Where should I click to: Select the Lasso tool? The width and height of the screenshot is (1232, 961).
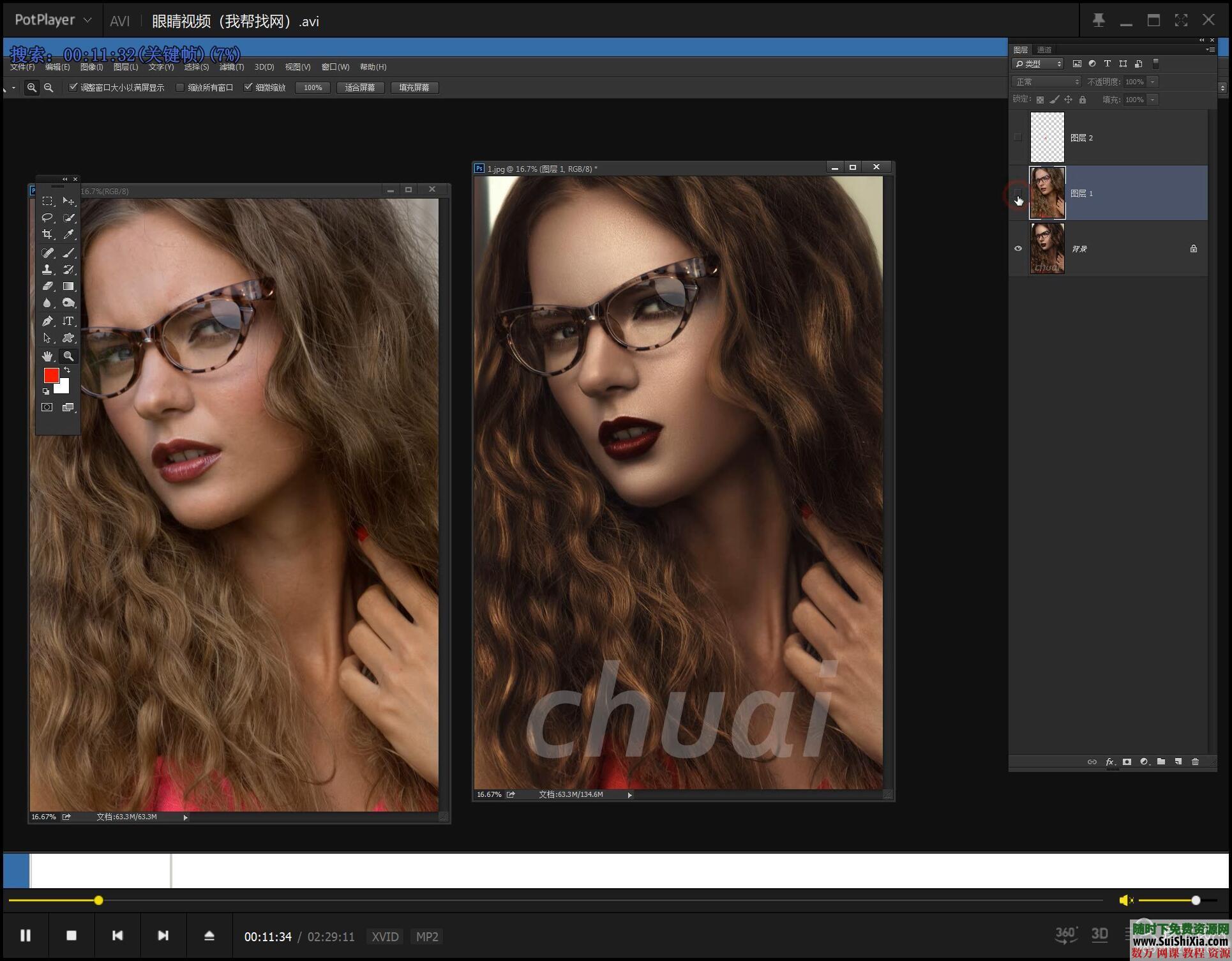click(x=47, y=218)
